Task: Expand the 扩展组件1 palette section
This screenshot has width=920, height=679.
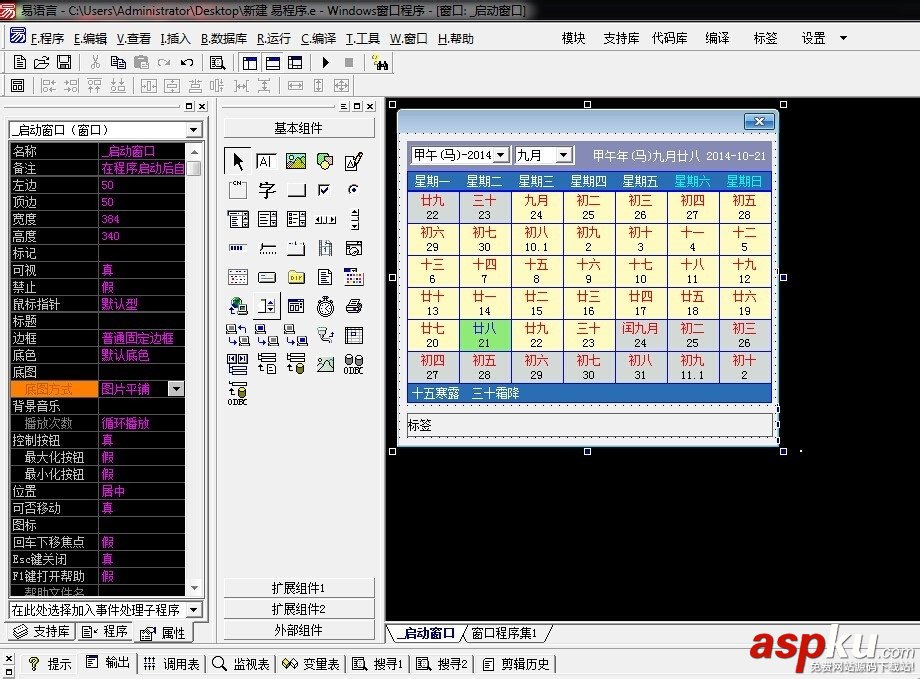Action: [x=299, y=588]
